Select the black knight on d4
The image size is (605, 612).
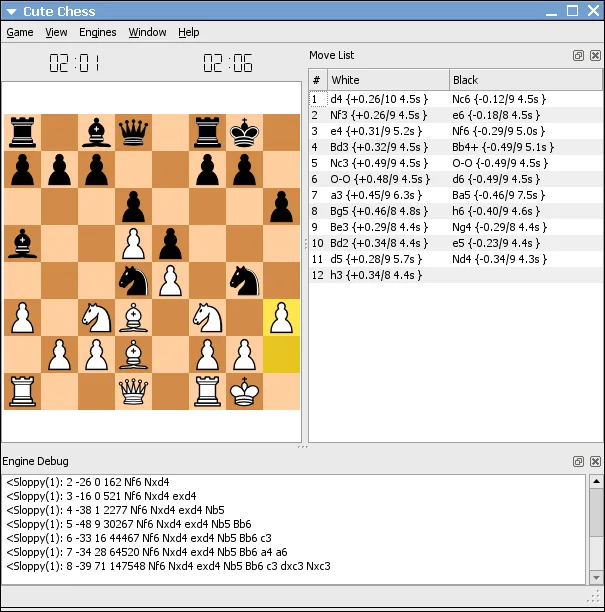133,280
